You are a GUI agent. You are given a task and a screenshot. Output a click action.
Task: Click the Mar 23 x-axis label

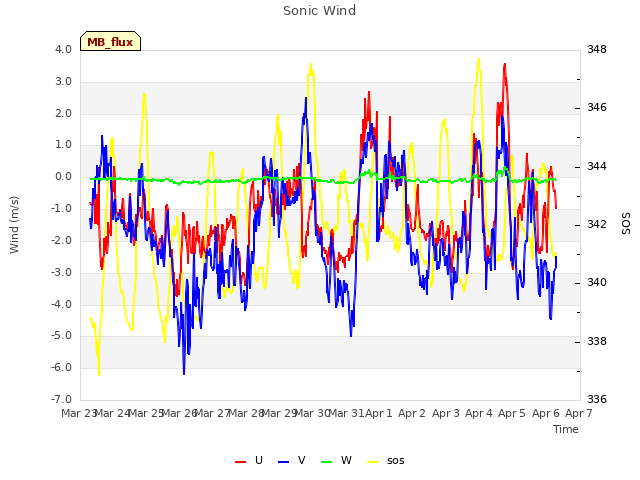[x=79, y=413]
